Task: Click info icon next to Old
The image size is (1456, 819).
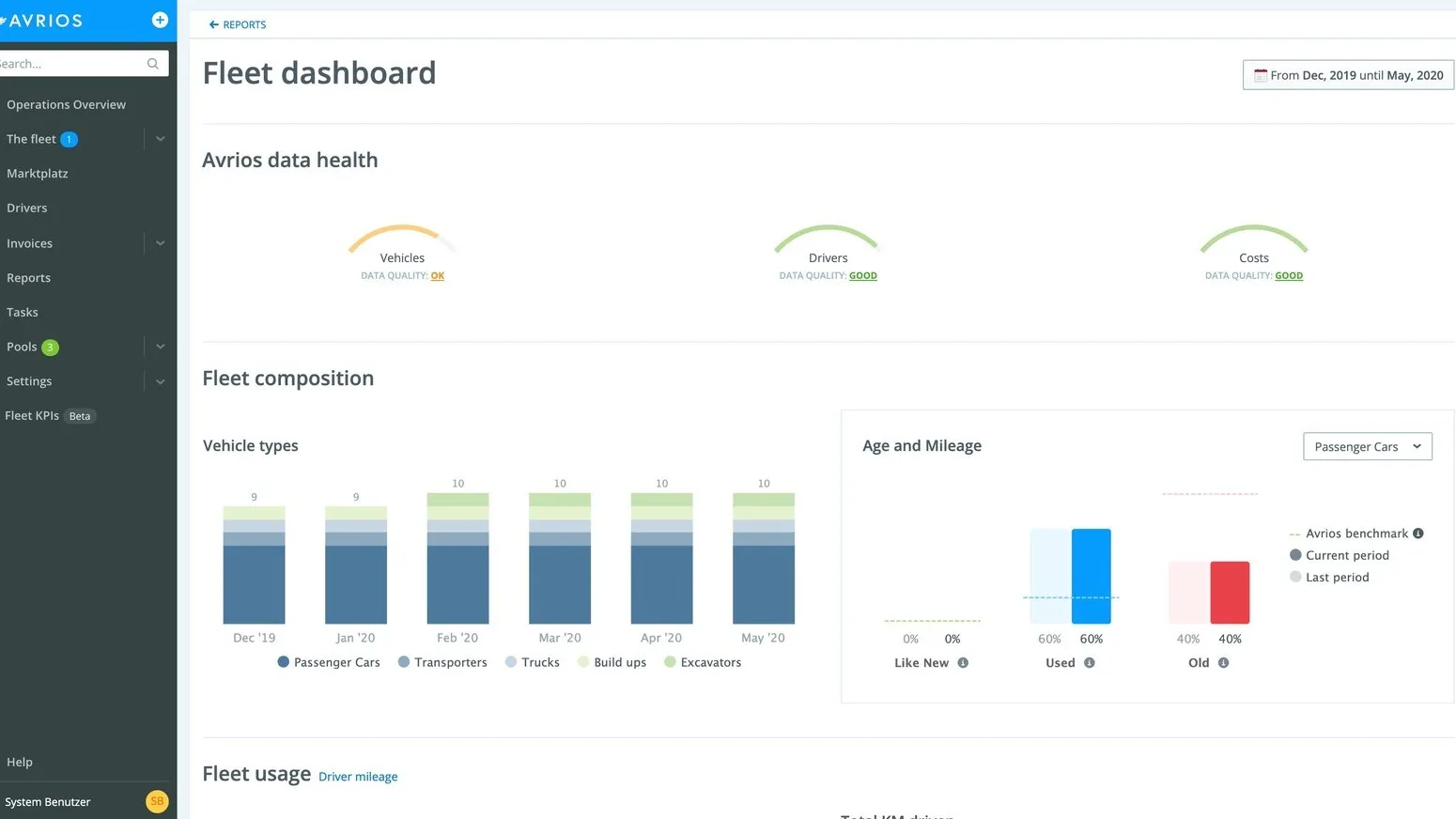Action: pos(1223,663)
